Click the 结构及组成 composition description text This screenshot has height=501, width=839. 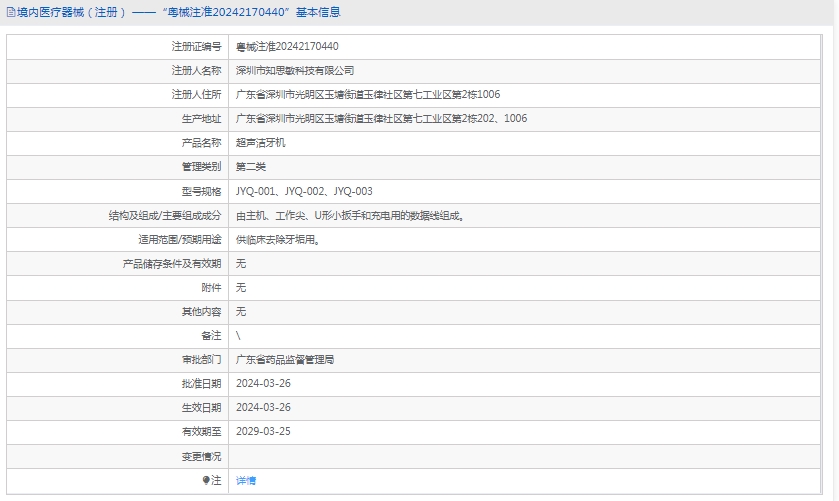click(349, 215)
